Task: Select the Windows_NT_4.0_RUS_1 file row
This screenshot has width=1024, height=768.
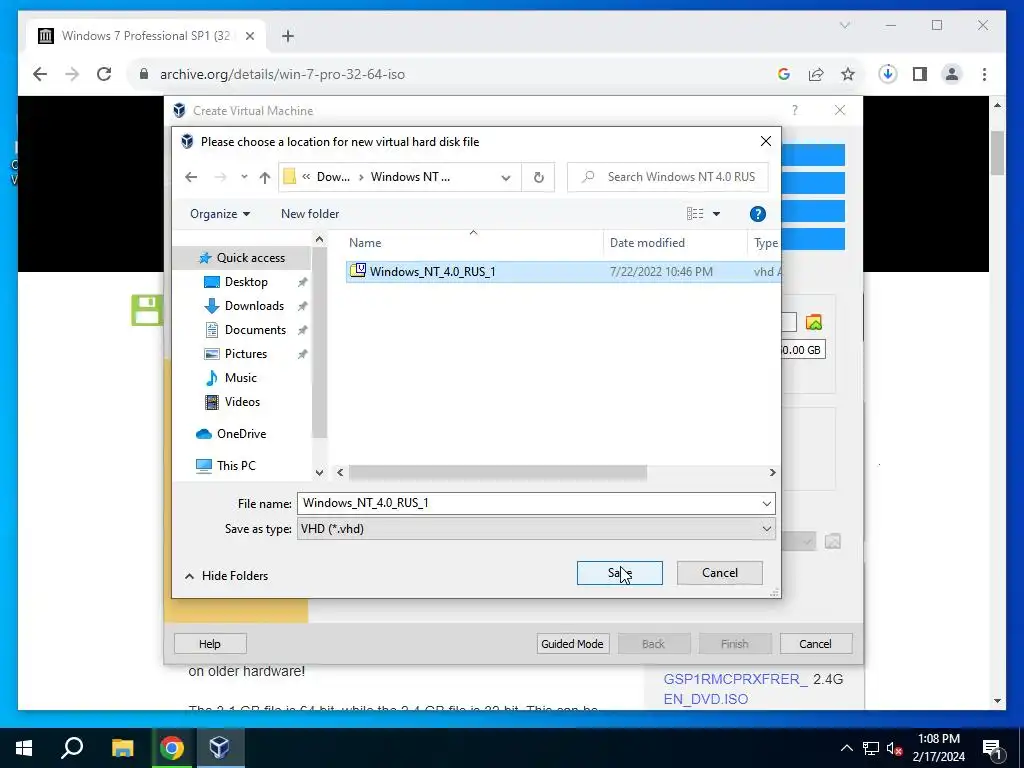Action: (x=563, y=272)
